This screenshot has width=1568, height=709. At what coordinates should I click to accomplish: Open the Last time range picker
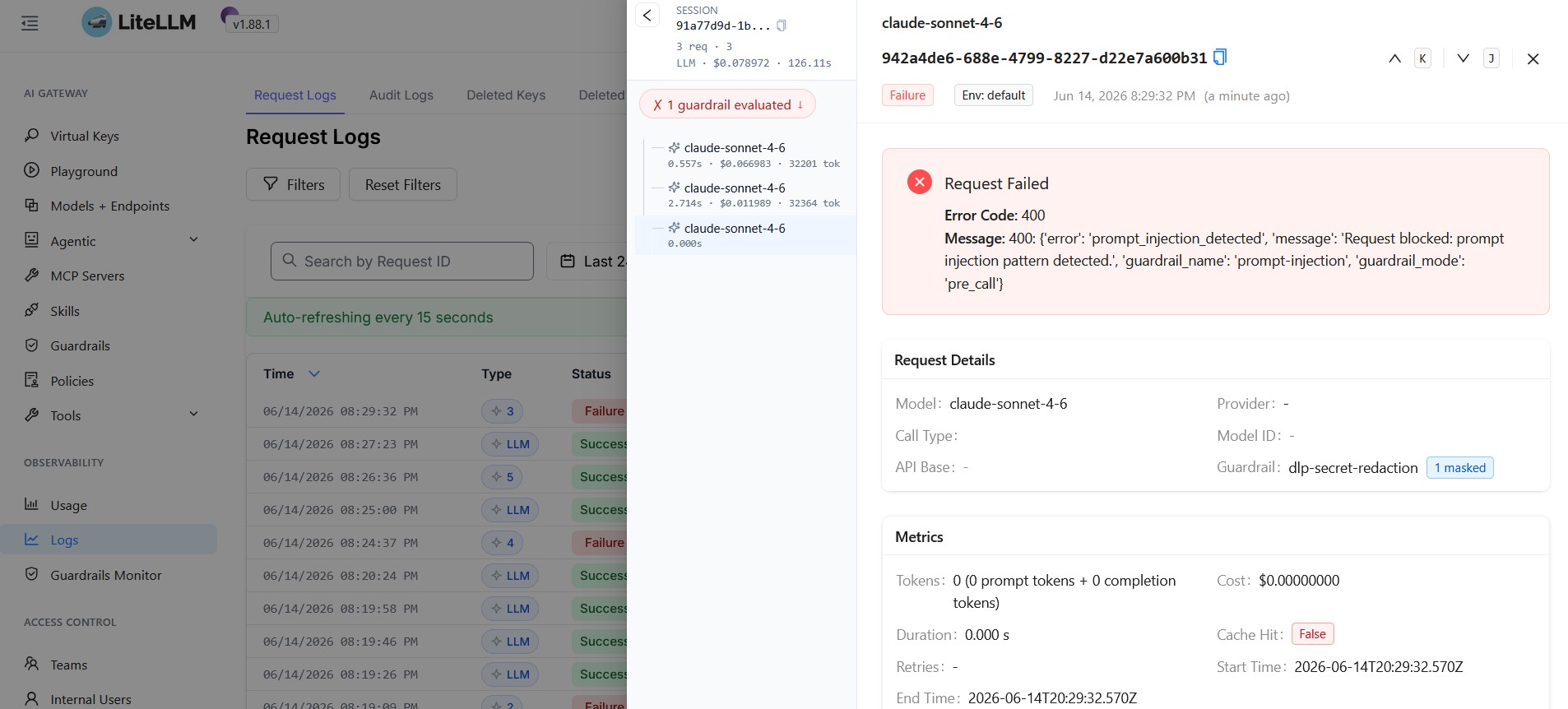coord(587,261)
